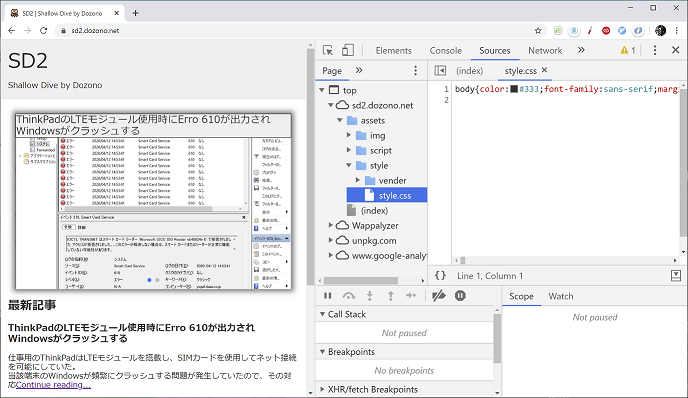Click the red extension icon in toolbar

(606, 30)
